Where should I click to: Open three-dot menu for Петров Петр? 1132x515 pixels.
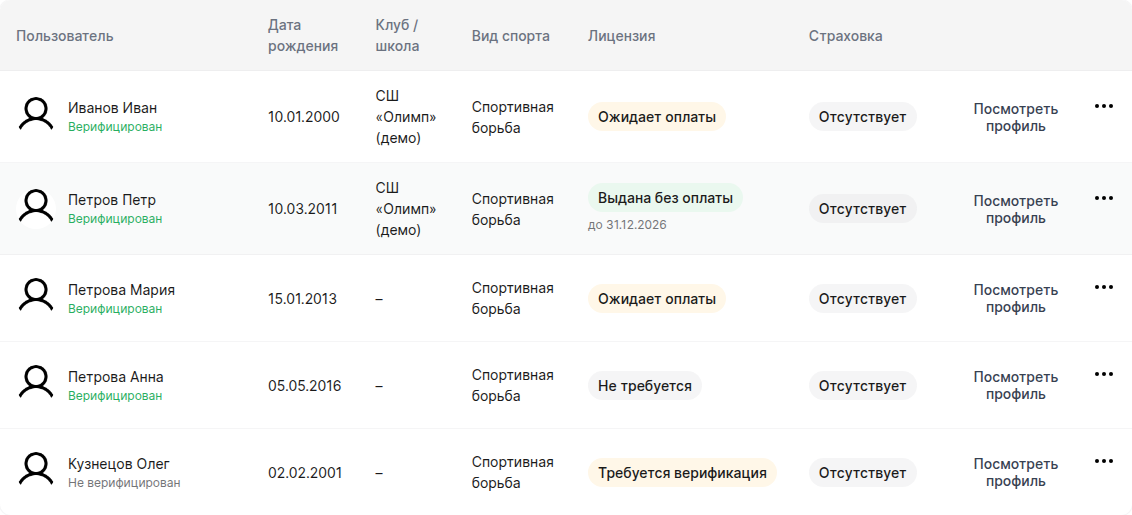(x=1103, y=198)
